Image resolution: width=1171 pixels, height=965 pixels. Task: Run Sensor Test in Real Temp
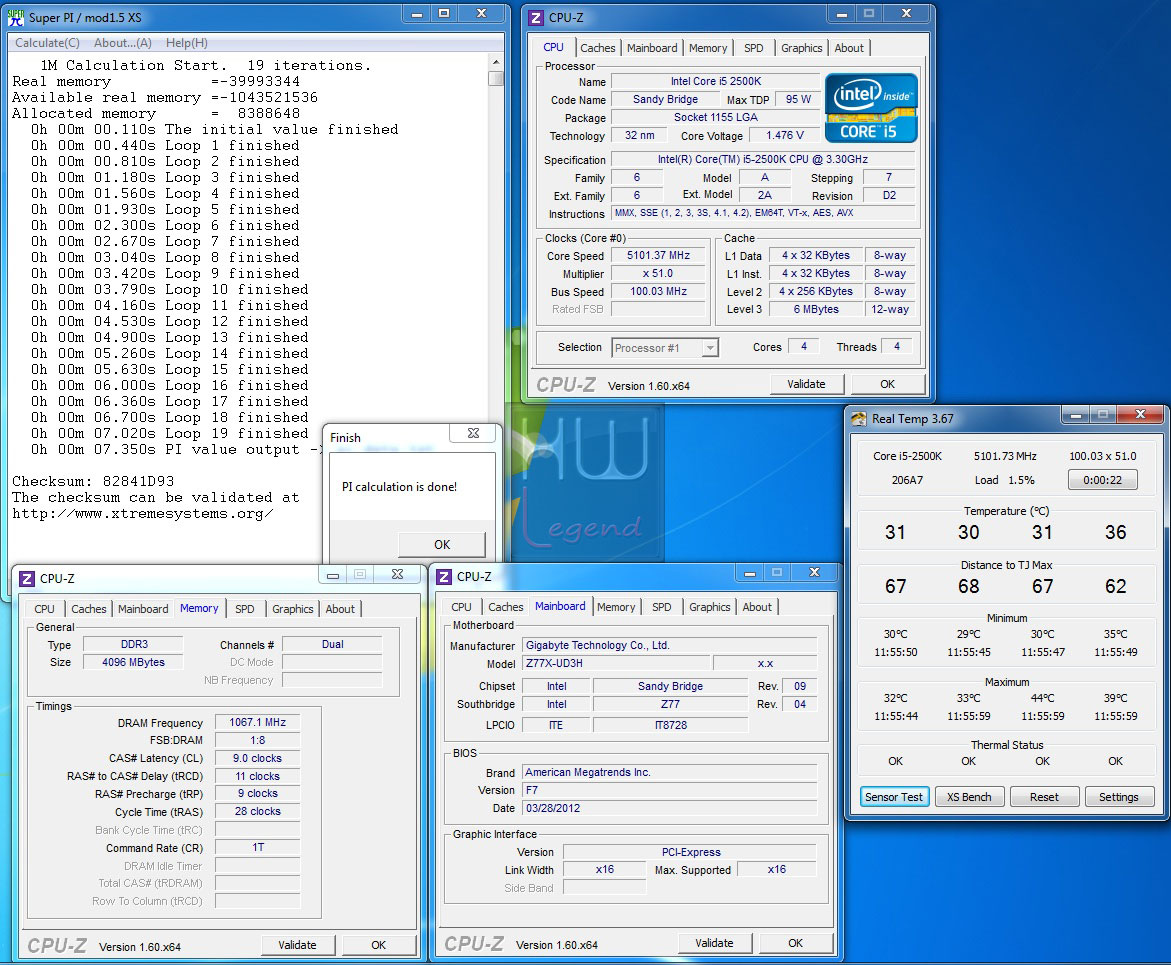tap(894, 797)
